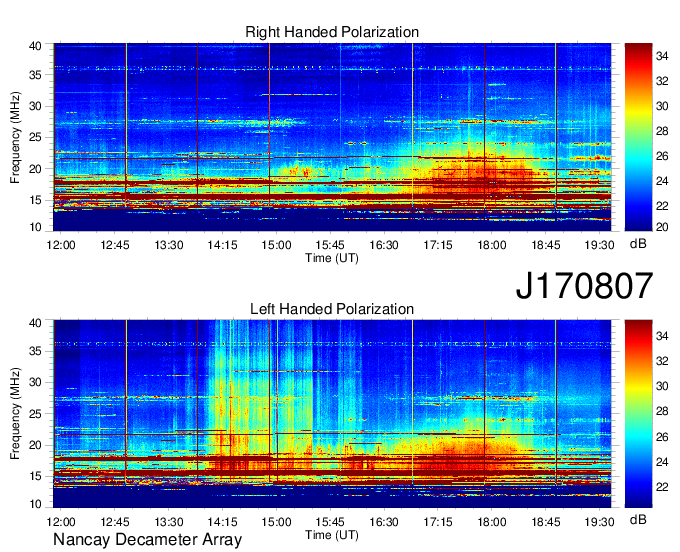Click the dB label beside Right Handed color bar
Screen dimensions: 680x552
(638, 244)
